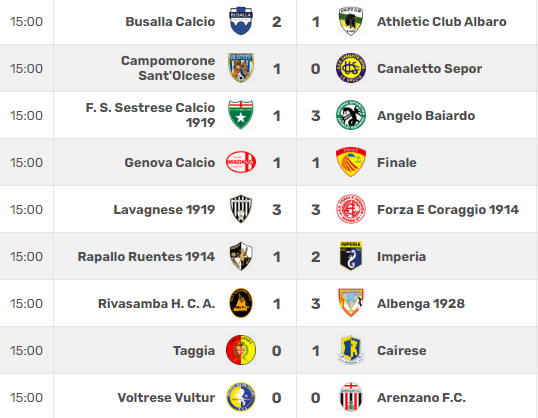
Task: Open the Finale yellow-red shield crest
Action: coord(351,162)
